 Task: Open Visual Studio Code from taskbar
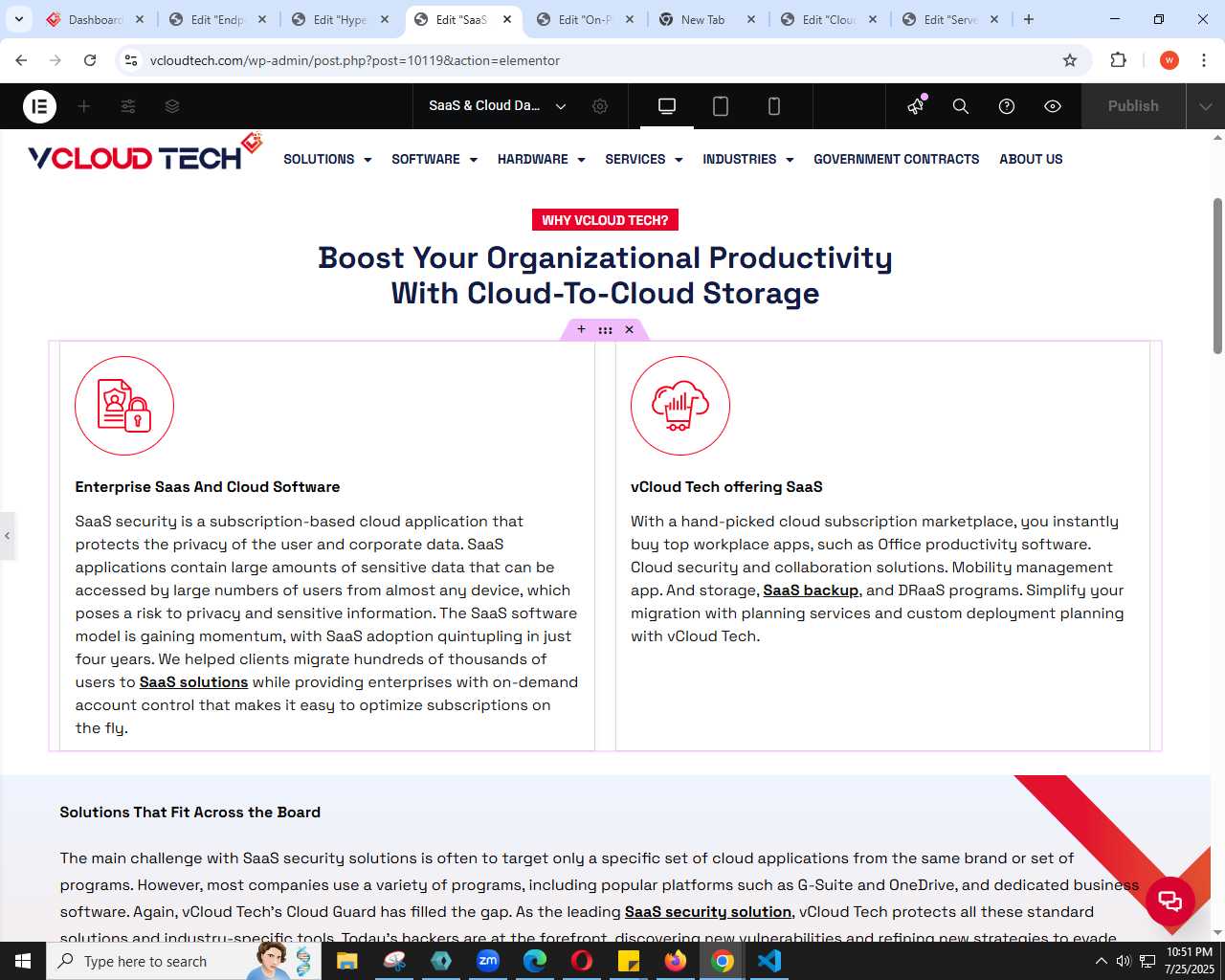coord(769,961)
